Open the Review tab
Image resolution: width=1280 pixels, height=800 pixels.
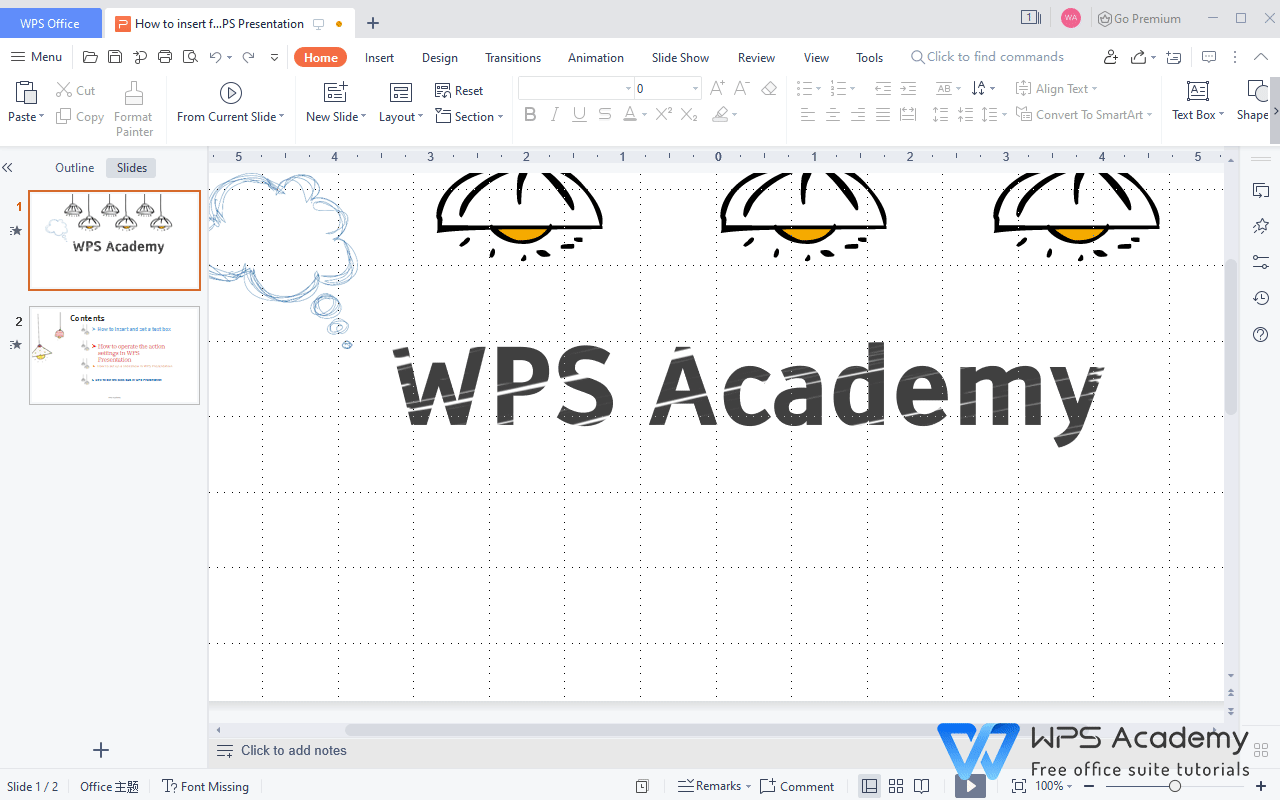coord(756,58)
